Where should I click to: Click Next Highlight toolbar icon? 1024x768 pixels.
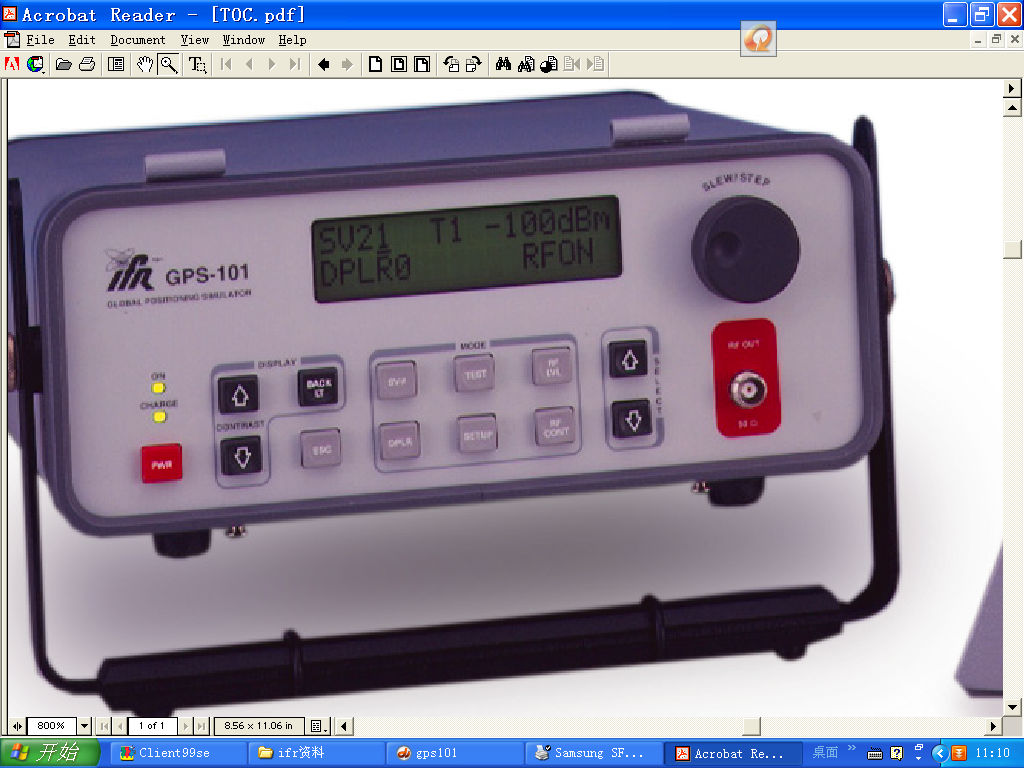click(595, 64)
